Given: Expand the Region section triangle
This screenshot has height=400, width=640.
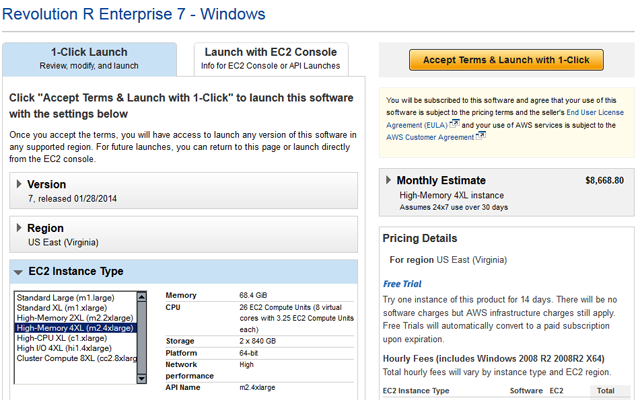Looking at the screenshot, I should pos(19,228).
